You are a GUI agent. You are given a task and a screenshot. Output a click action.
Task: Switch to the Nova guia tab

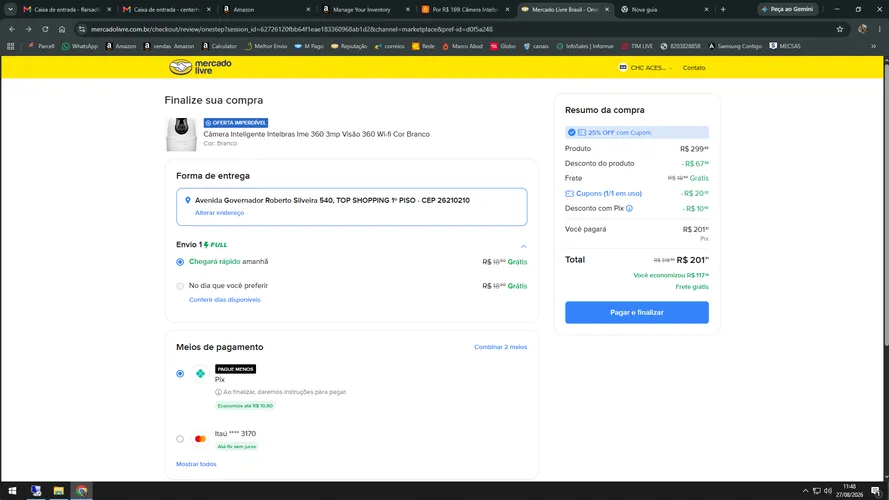point(664,9)
